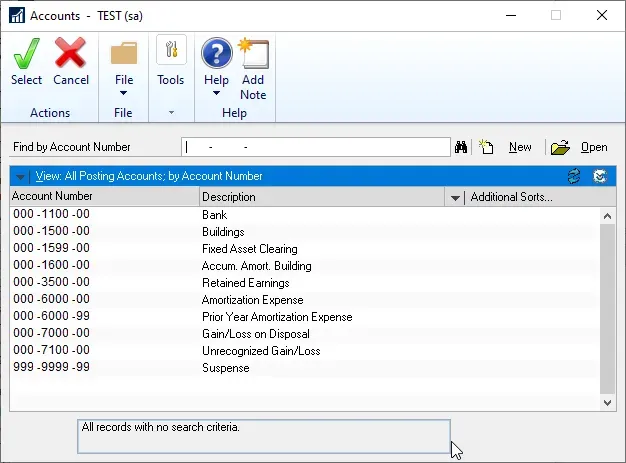Click View: All Posting Accounts link
Viewport: 626px width, 463px height.
point(149,176)
